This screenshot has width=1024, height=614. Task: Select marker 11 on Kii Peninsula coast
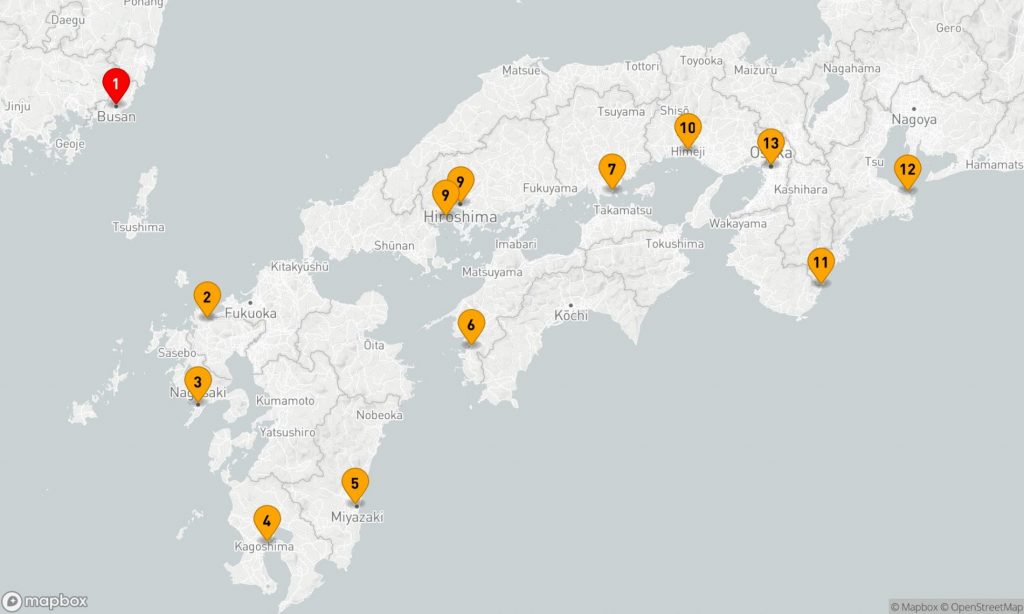pyautogui.click(x=820, y=265)
